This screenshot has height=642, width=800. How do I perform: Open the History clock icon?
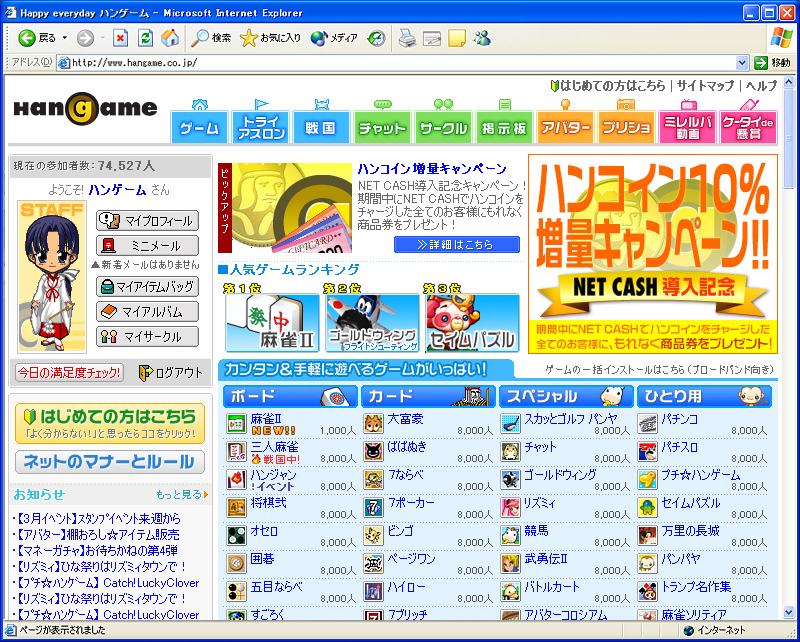pos(377,38)
